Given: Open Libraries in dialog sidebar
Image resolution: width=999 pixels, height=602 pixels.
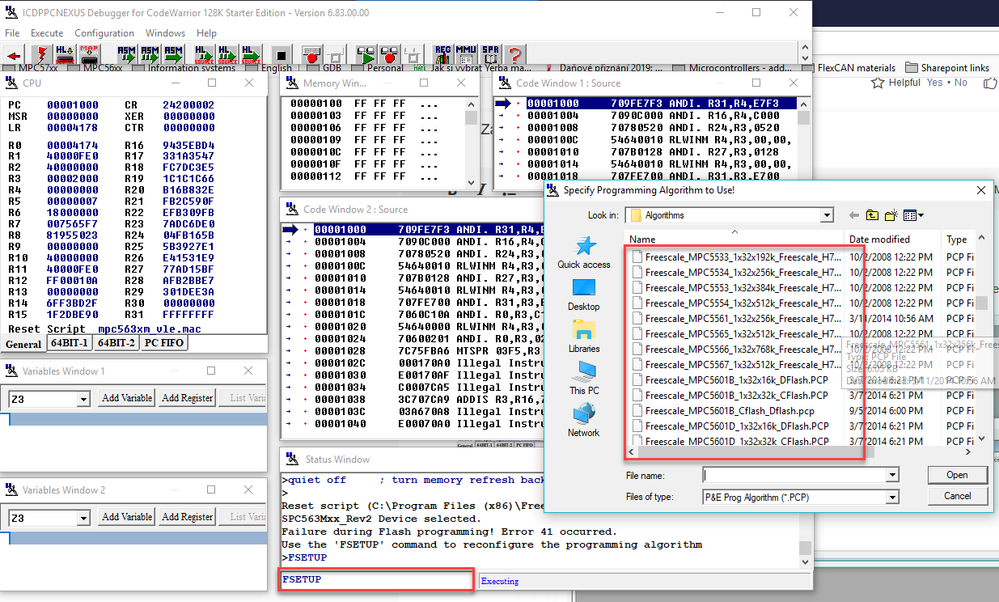Looking at the screenshot, I should [584, 337].
